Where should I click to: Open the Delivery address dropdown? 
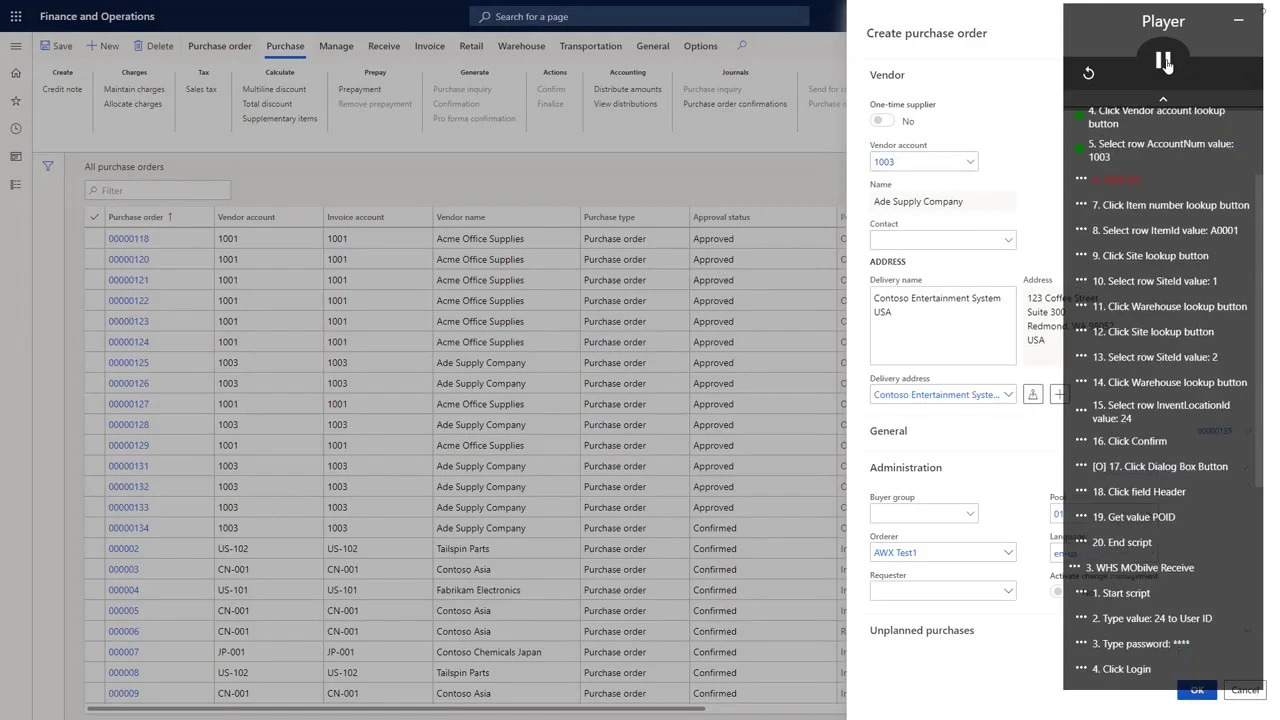pos(1008,395)
